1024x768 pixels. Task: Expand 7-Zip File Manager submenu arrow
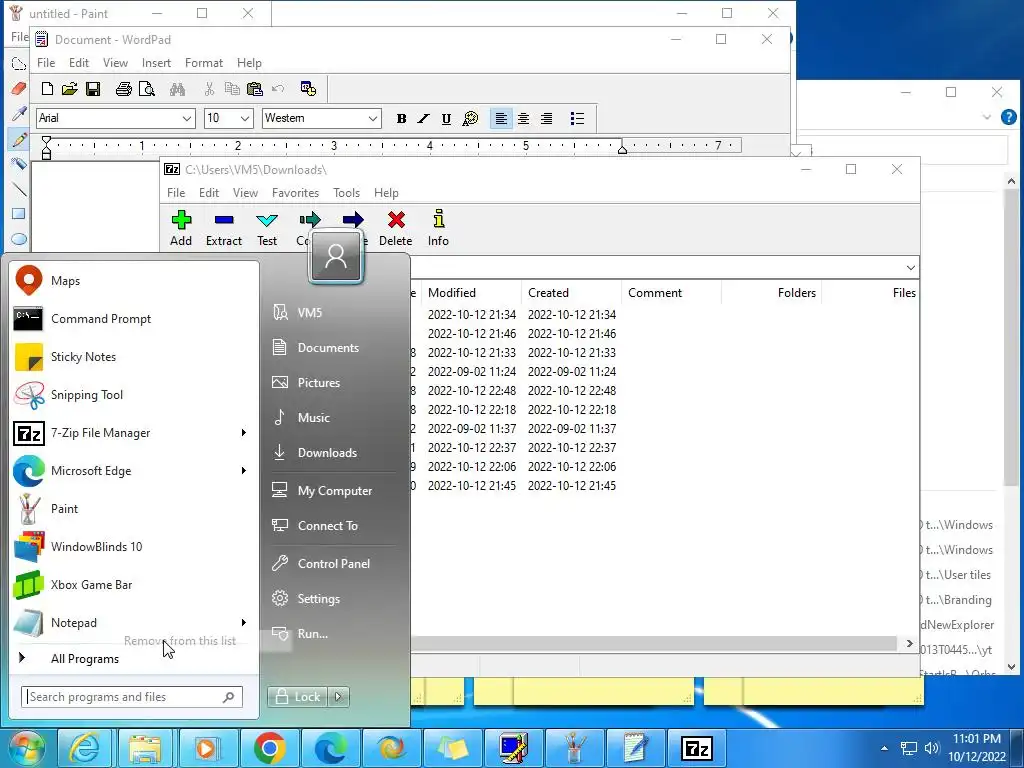tap(244, 432)
